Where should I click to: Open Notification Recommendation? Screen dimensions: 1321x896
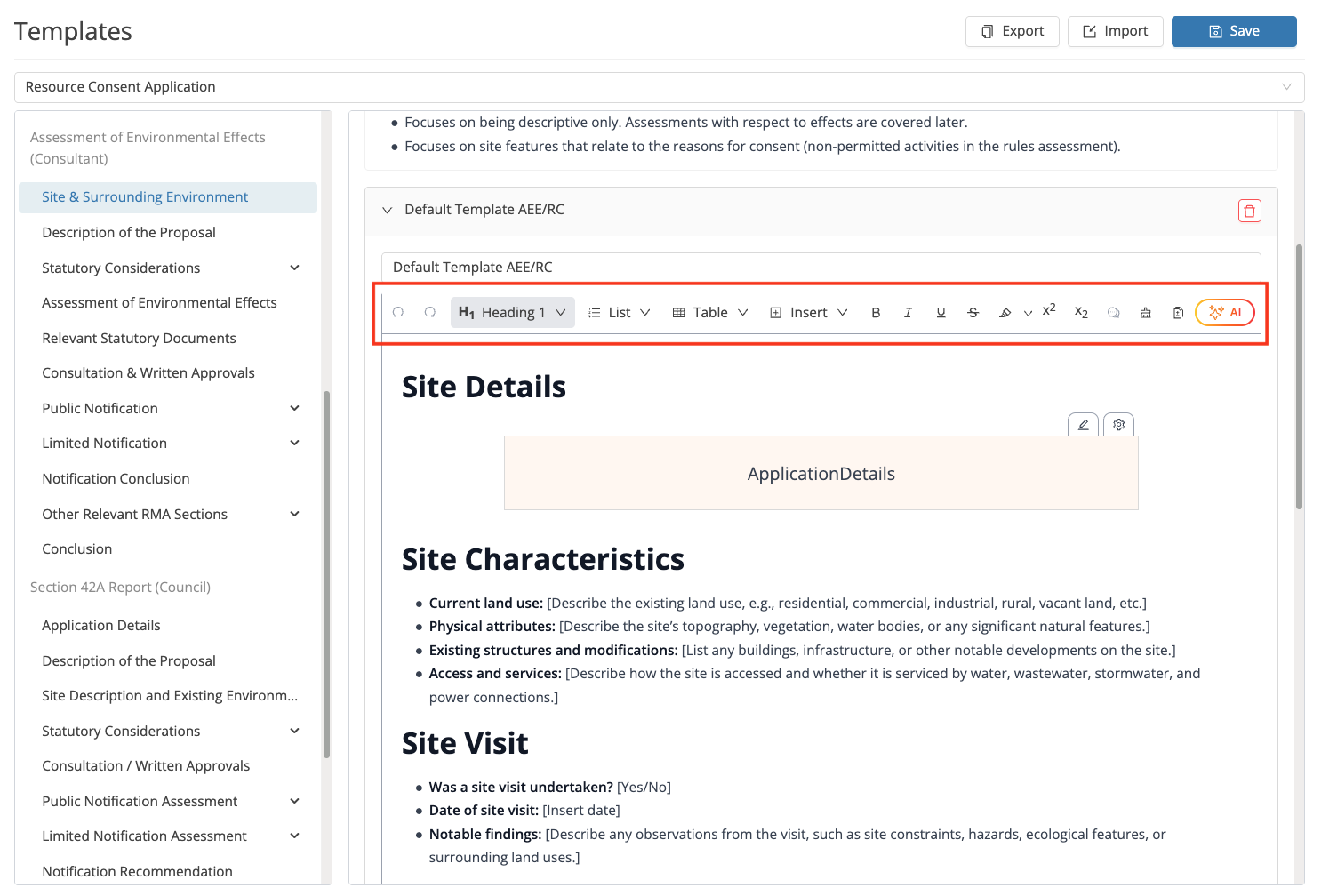(x=137, y=872)
